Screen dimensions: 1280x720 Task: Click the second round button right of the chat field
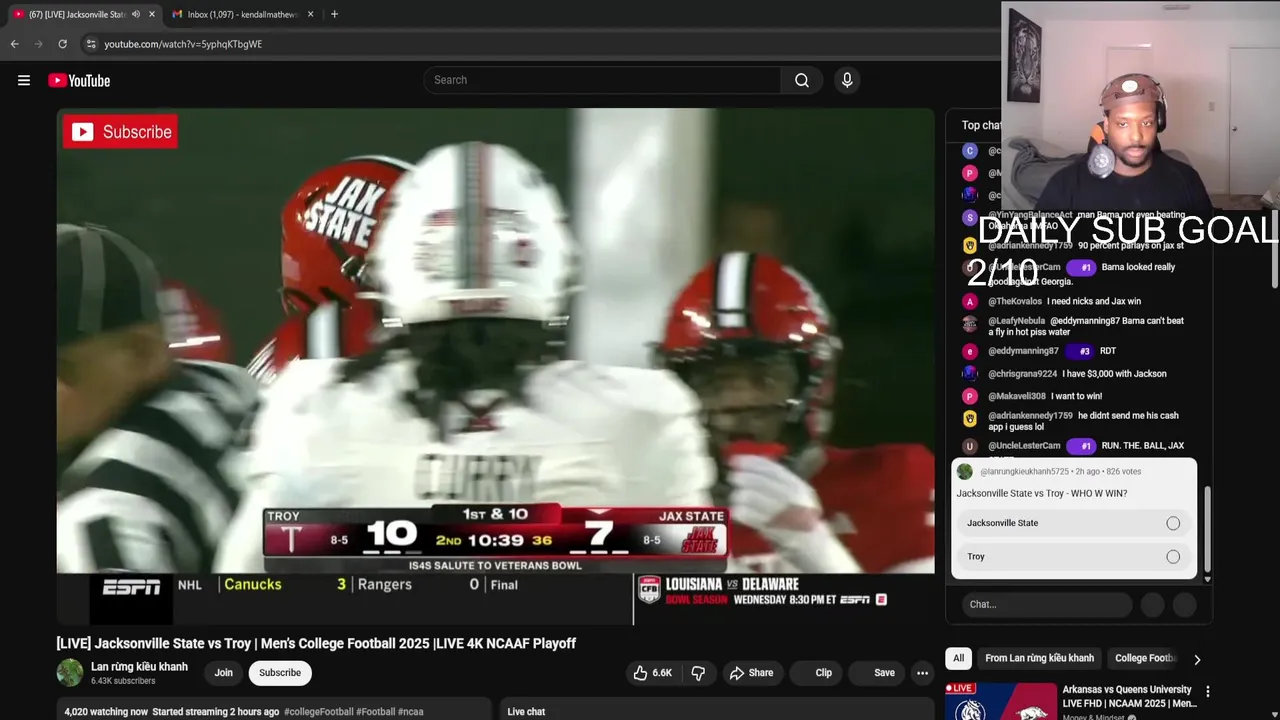1184,604
